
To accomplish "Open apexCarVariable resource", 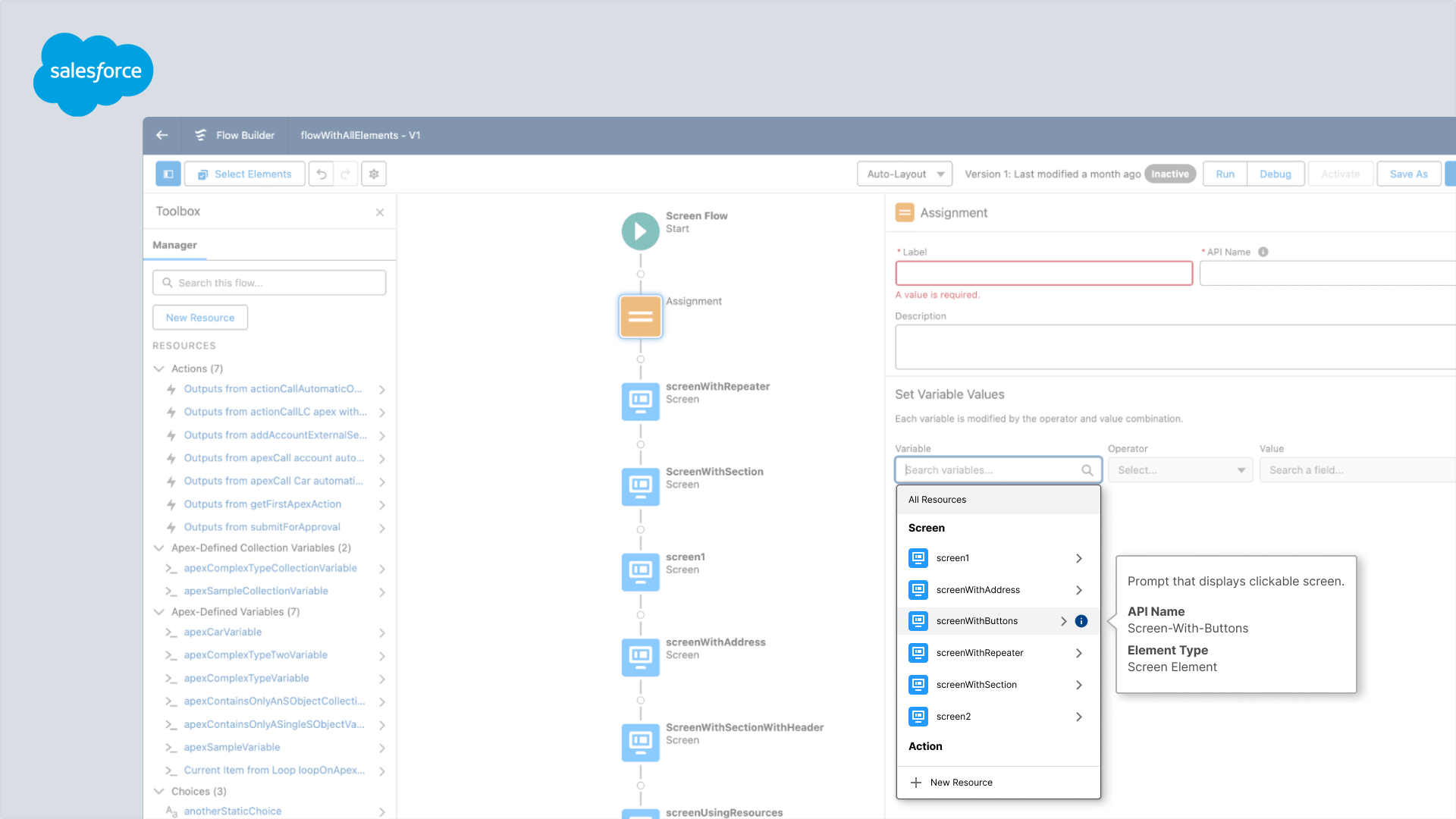I will click(x=223, y=632).
